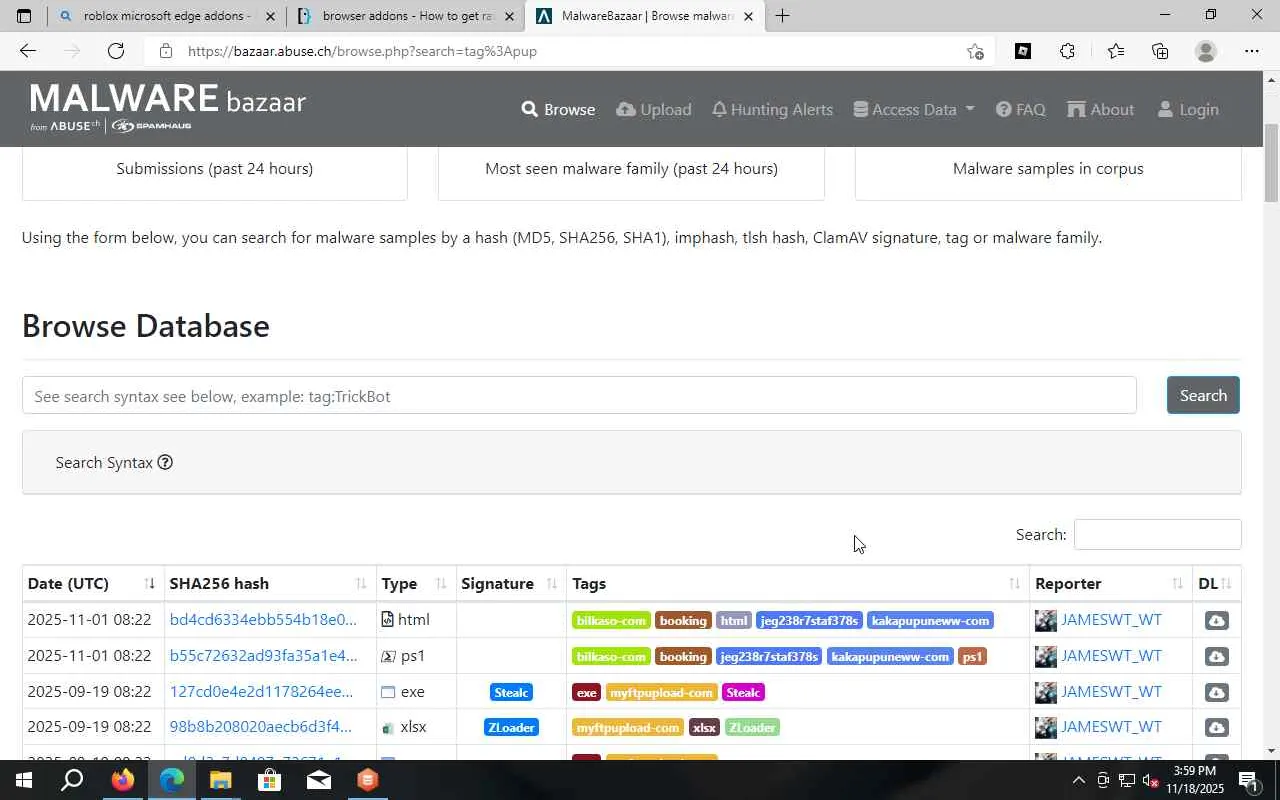Viewport: 1280px width, 800px height.
Task: Close the MalwareBazaar browser tab
Action: 748,16
